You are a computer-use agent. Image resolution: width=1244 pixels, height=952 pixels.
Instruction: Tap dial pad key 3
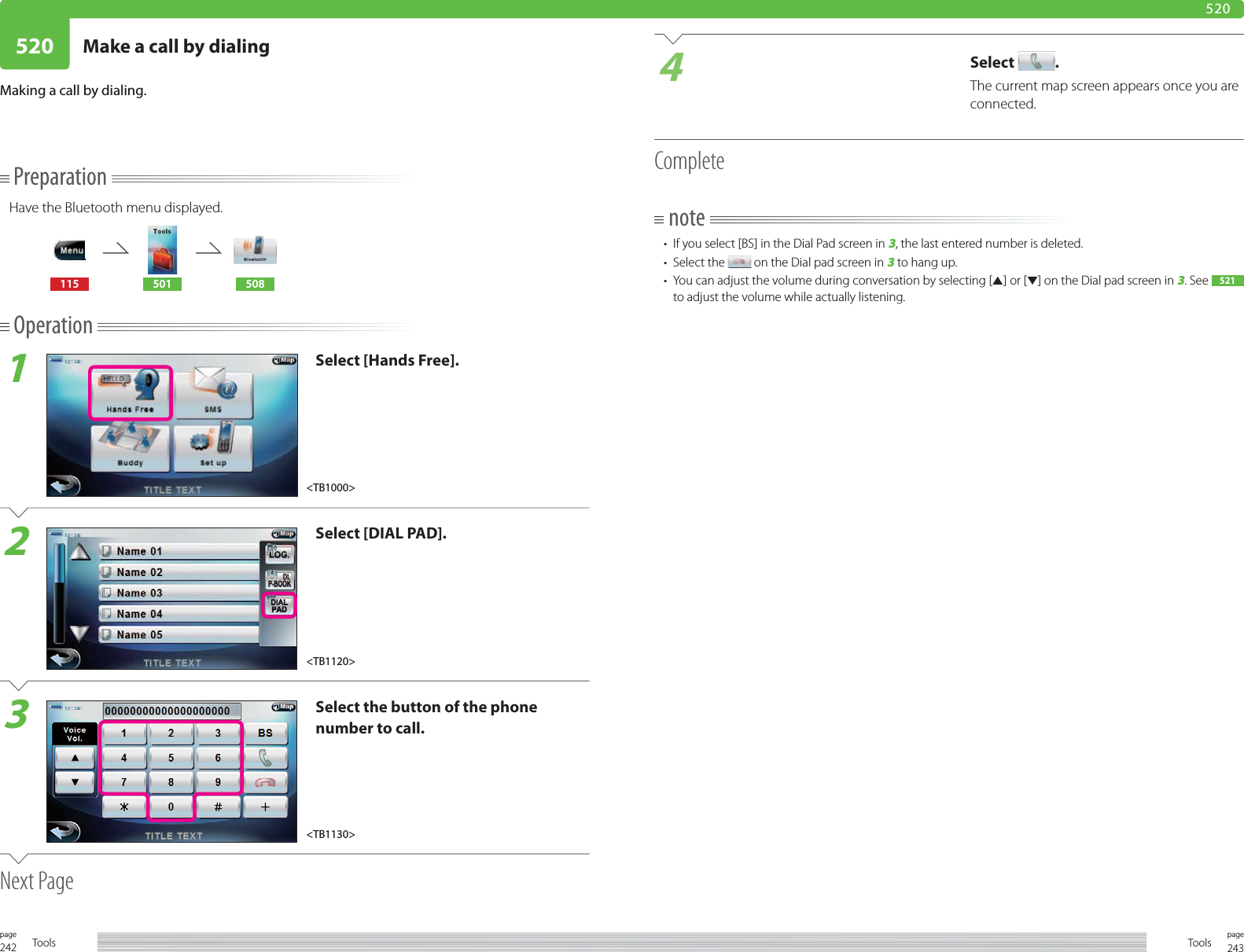[x=219, y=733]
